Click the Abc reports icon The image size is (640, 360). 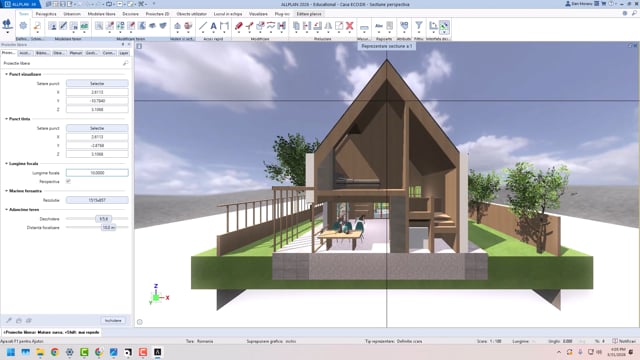click(x=379, y=26)
